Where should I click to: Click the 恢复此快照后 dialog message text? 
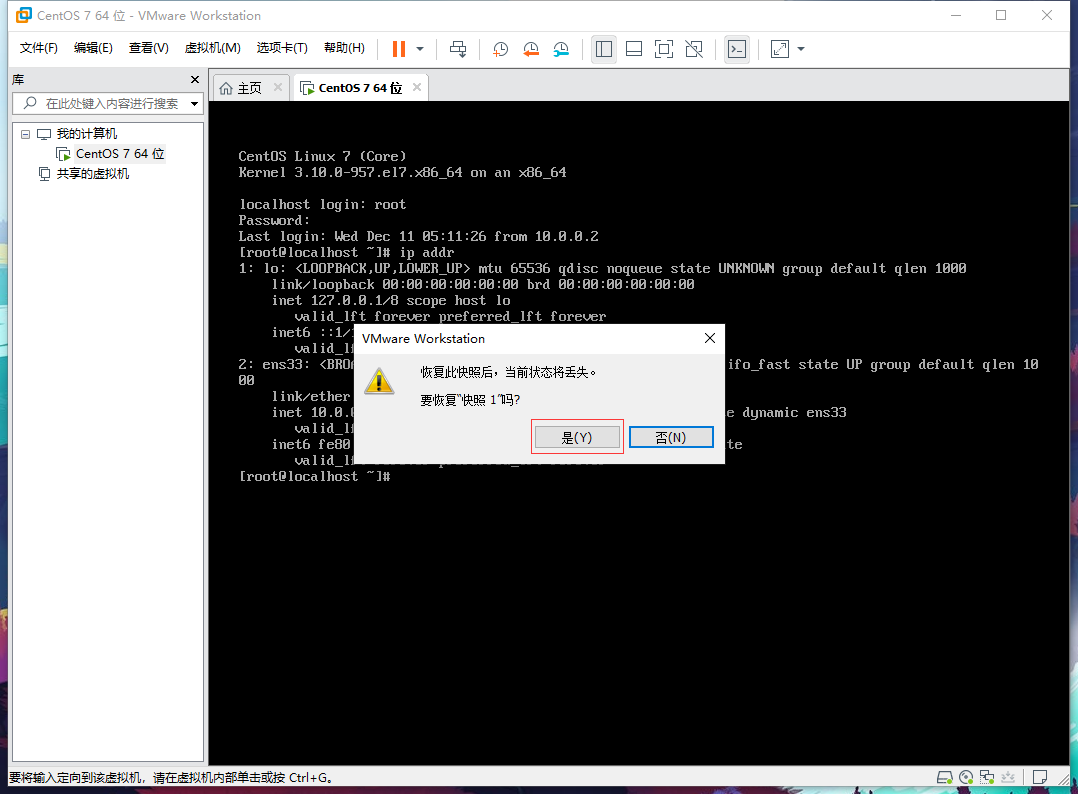pos(509,372)
